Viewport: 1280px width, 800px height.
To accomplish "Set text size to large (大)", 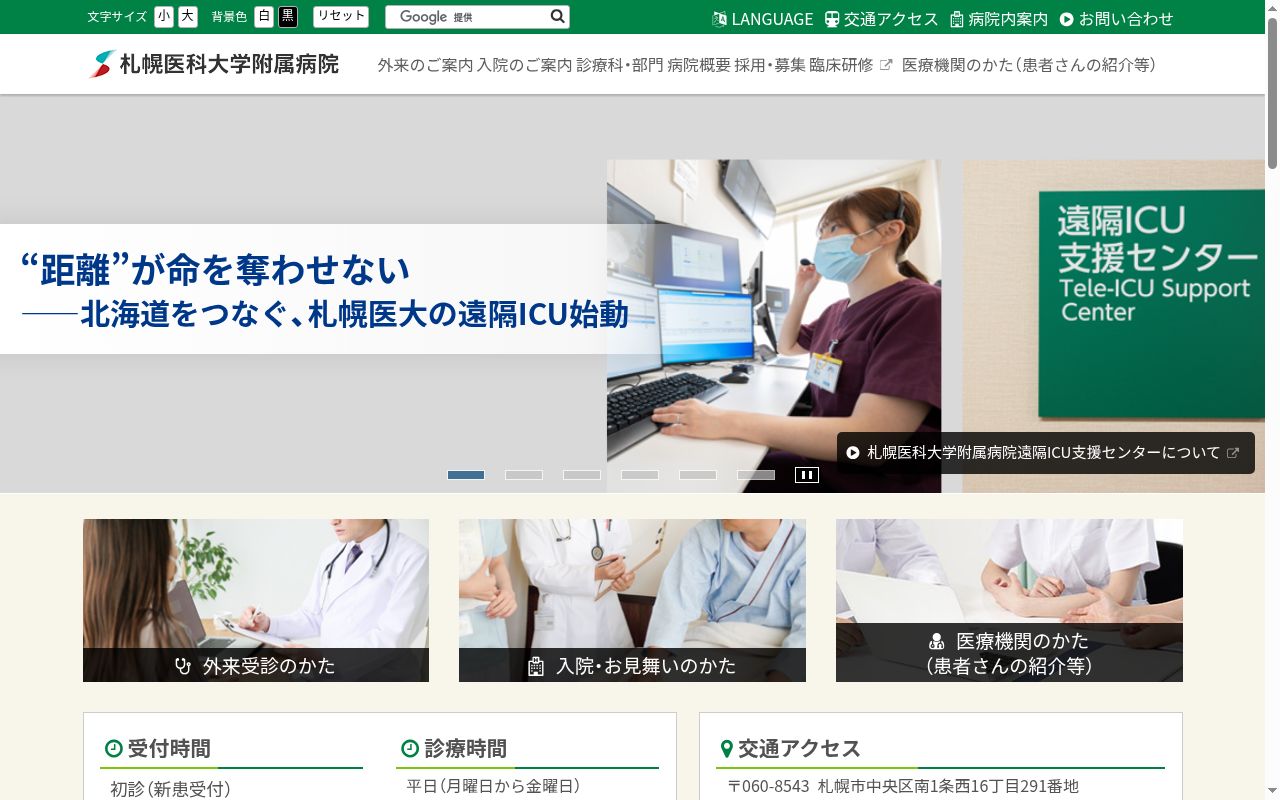I will [188, 17].
